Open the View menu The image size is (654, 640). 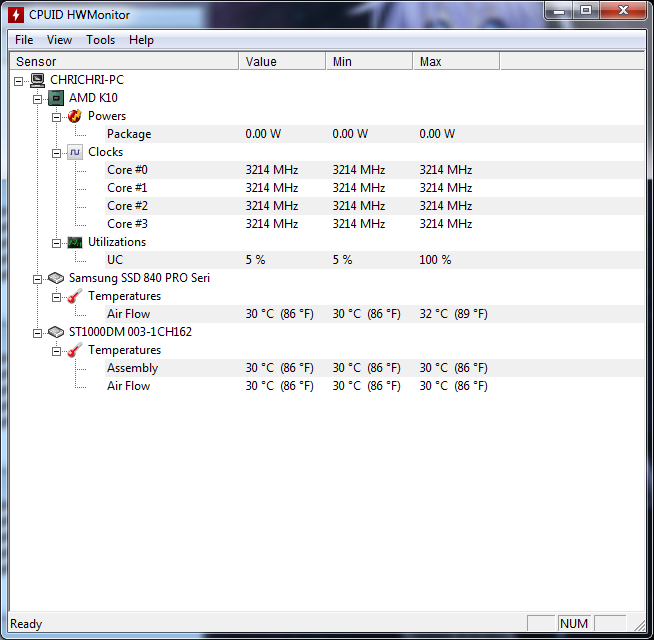[x=59, y=40]
